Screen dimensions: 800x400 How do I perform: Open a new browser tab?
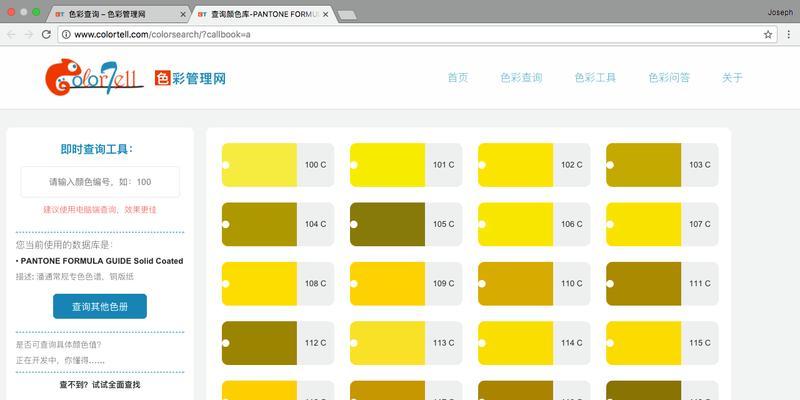(347, 16)
